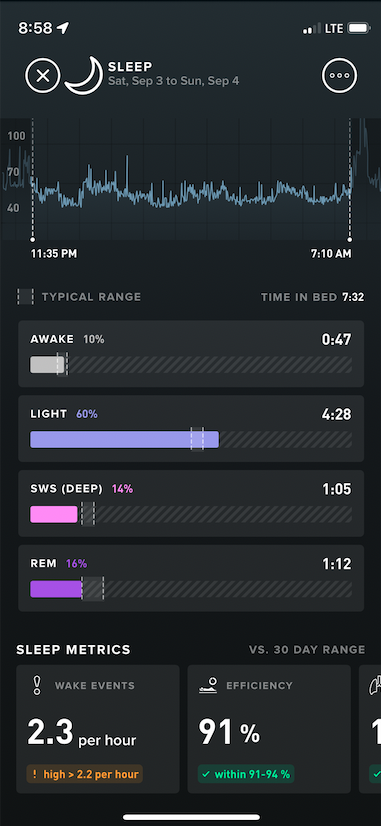Select the Light 60% sleep stage bar
This screenshot has height=826, width=381.
124,439
